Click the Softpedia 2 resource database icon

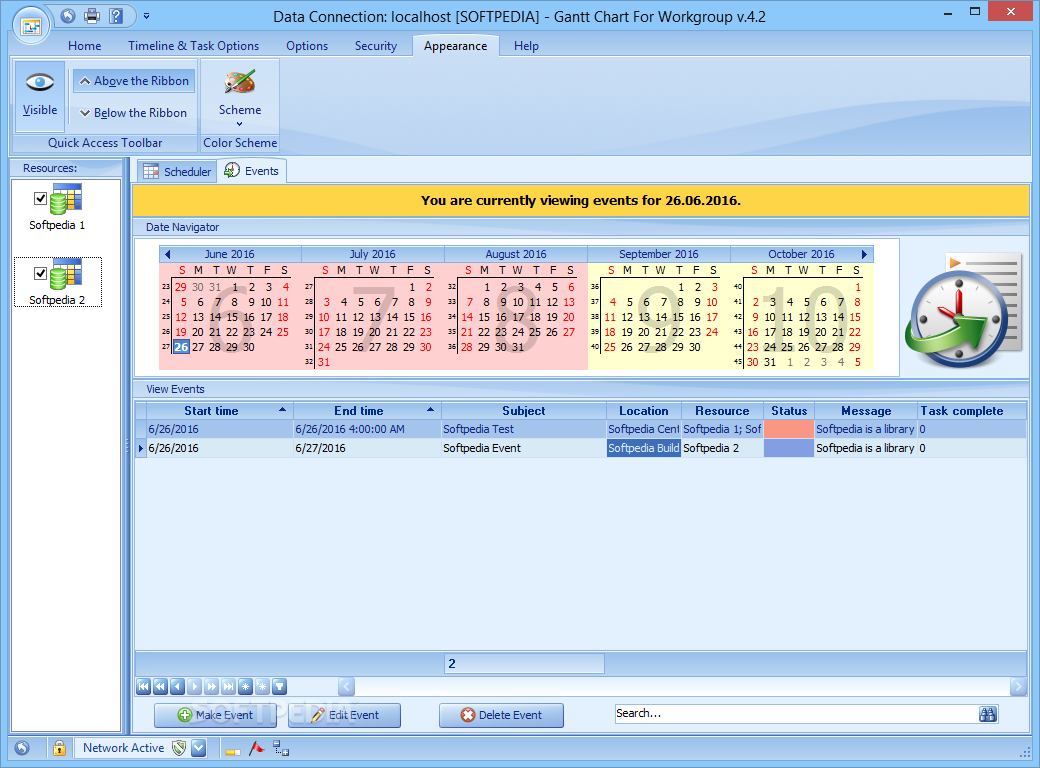coord(66,274)
